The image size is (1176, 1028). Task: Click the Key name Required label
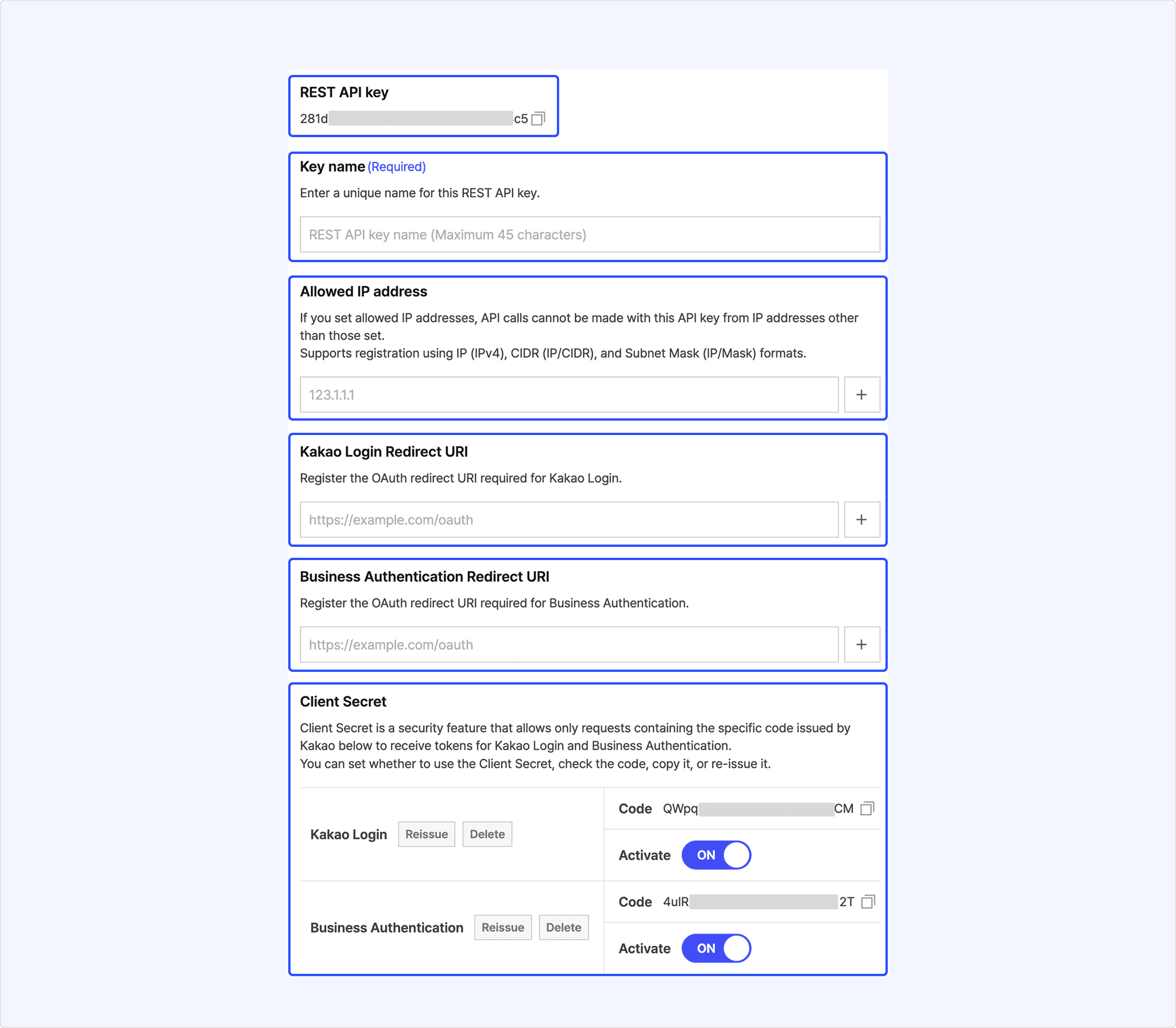pyautogui.click(x=397, y=167)
